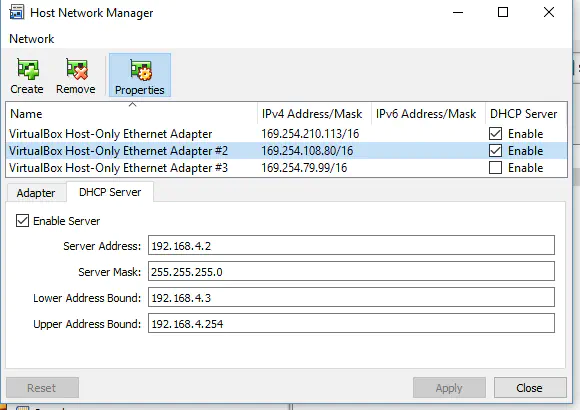The height and width of the screenshot is (410, 580).
Task: Select VirtualBox Host-Only Ethernet Adapter #3 row
Action: point(286,168)
